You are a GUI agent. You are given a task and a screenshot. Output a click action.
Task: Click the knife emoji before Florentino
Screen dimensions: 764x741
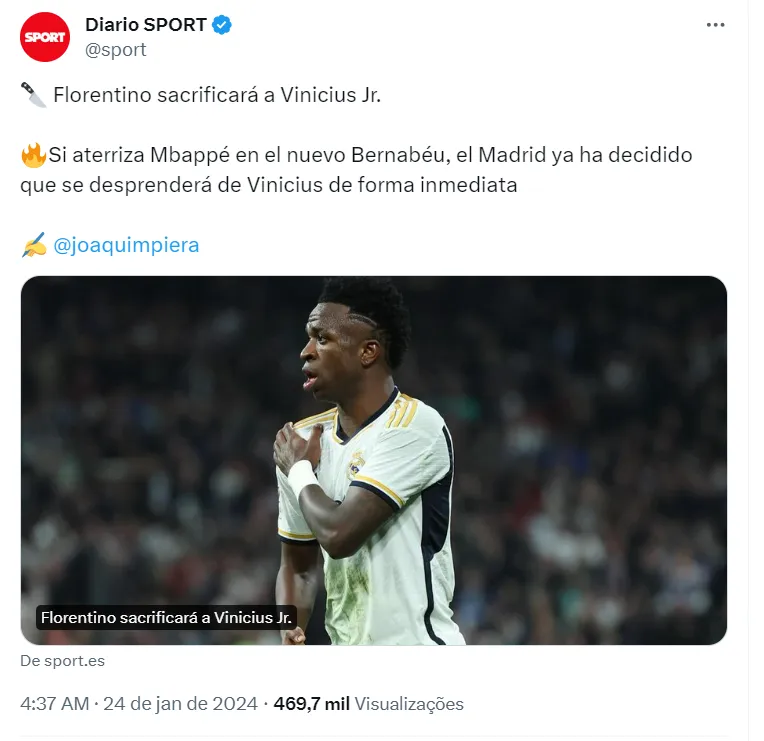(33, 95)
